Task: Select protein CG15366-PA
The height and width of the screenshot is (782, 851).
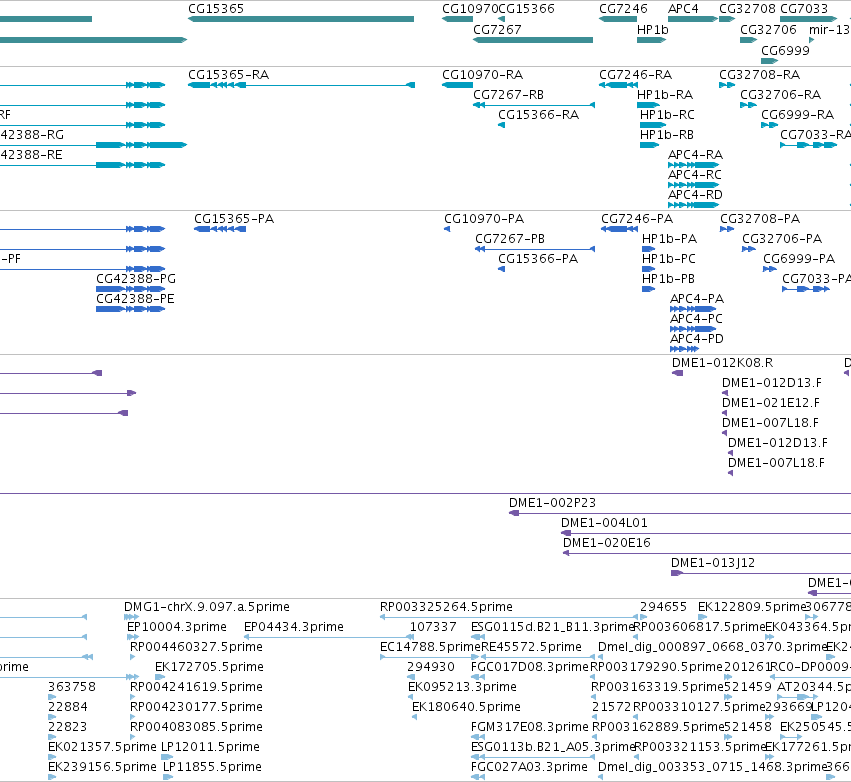Action: tap(501, 269)
